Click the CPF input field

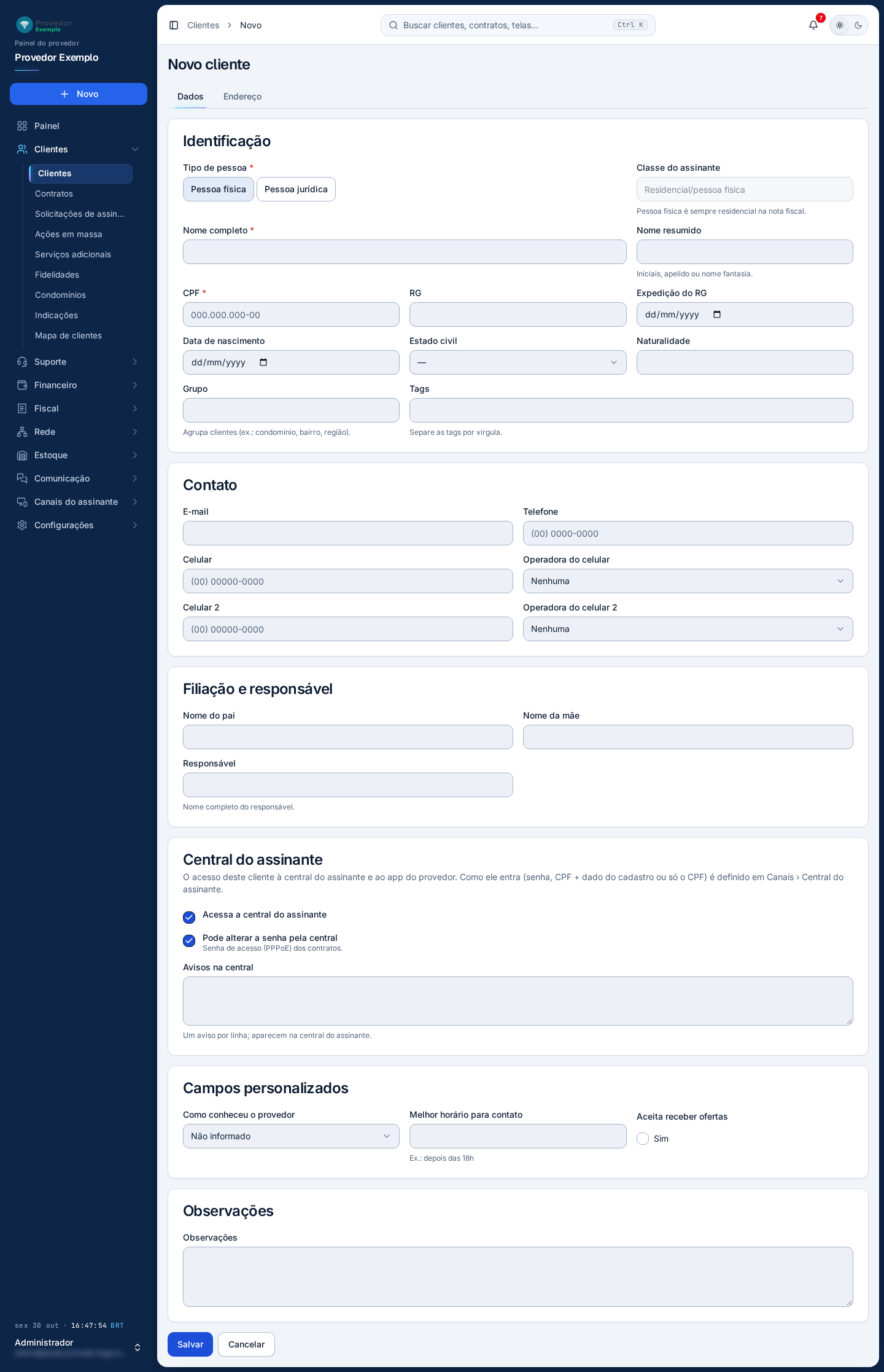pos(291,314)
